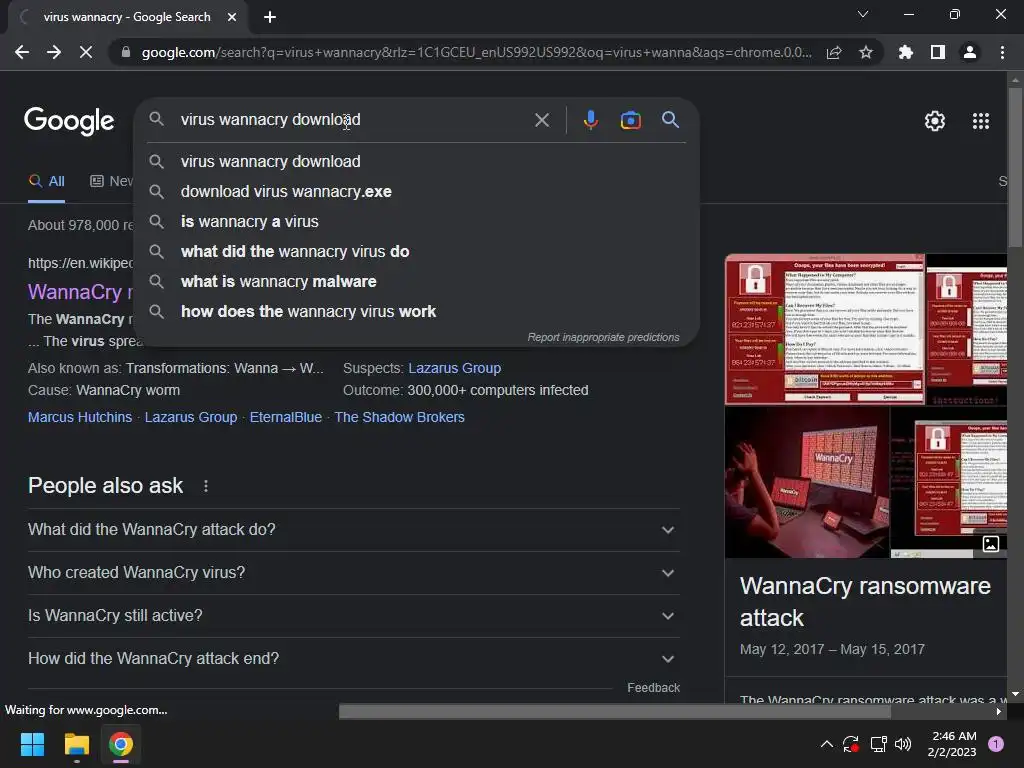Open the man at WannaCry monitors image
The width and height of the screenshot is (1024, 768).
click(x=807, y=482)
